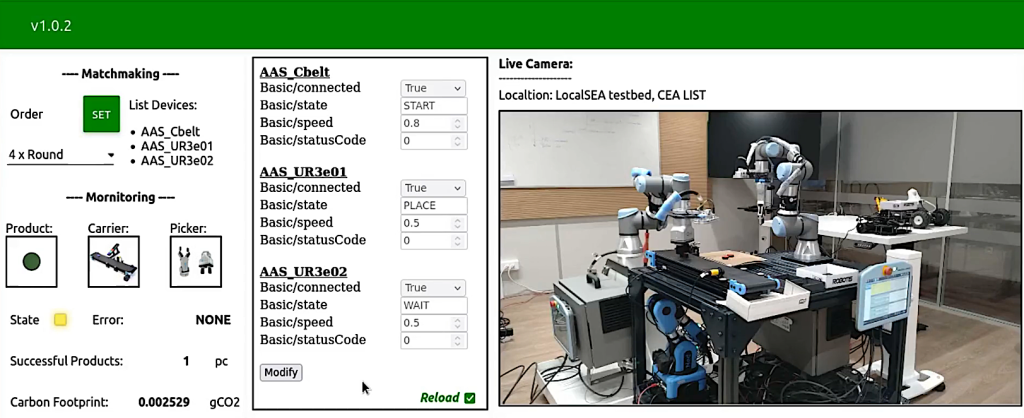Click the Picker gripper icon
The image size is (1024, 418).
click(195, 262)
